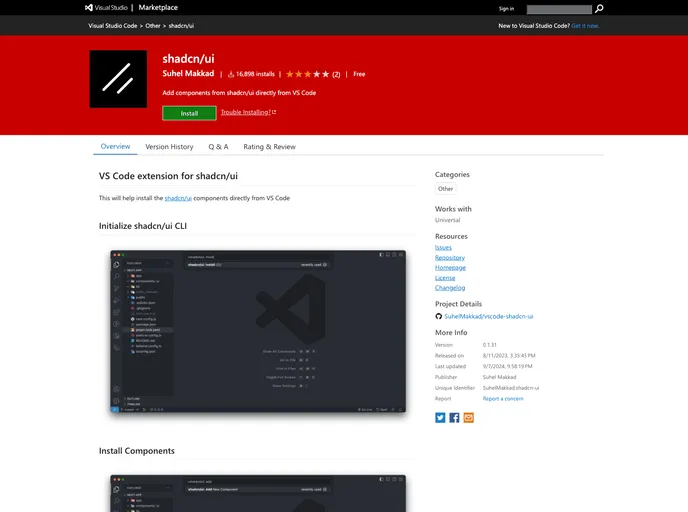Open the Homepage resource link
Screen dimensions: 688x512
click(x=450, y=268)
